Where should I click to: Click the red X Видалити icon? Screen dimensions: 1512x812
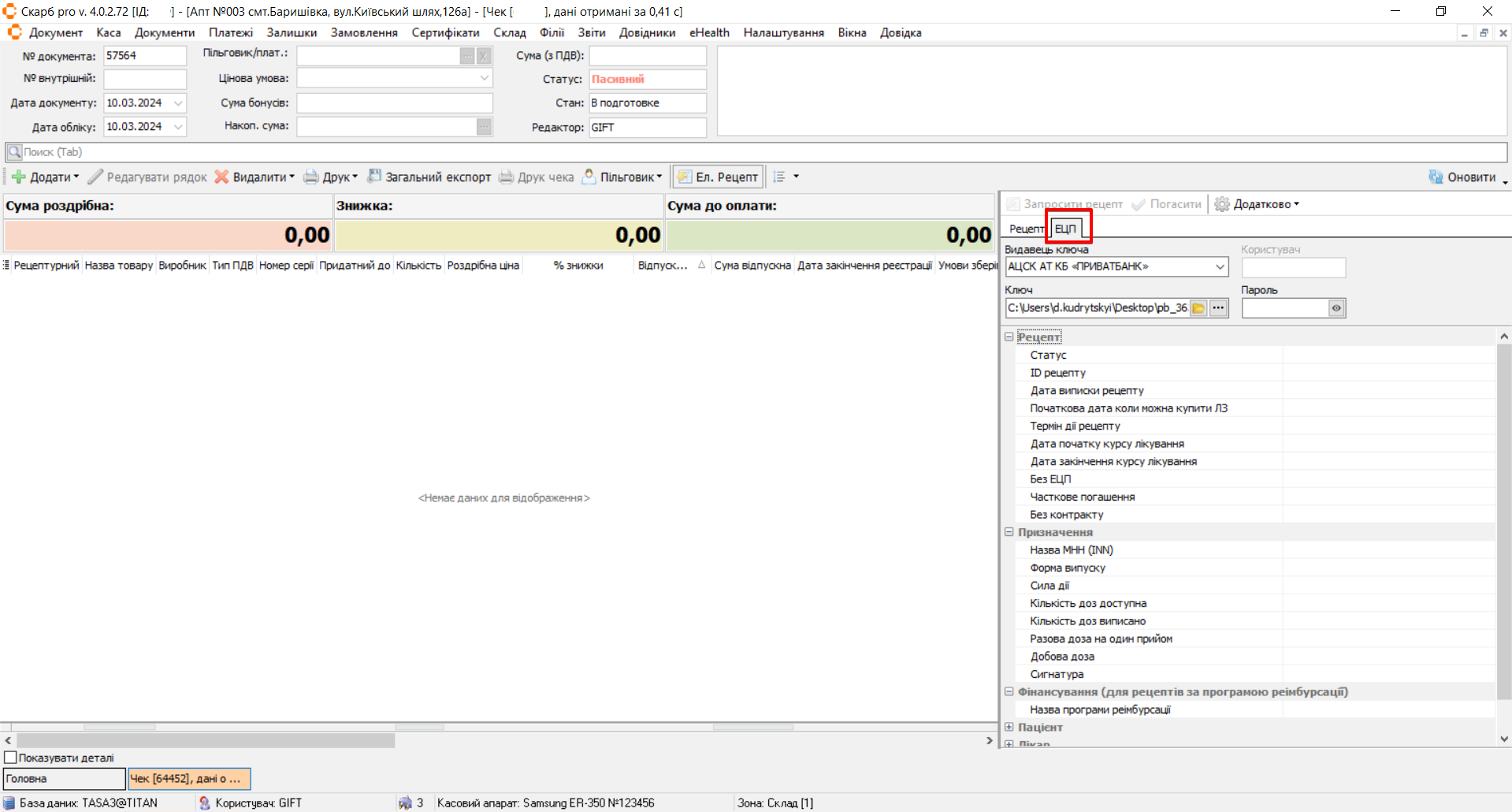click(x=222, y=177)
